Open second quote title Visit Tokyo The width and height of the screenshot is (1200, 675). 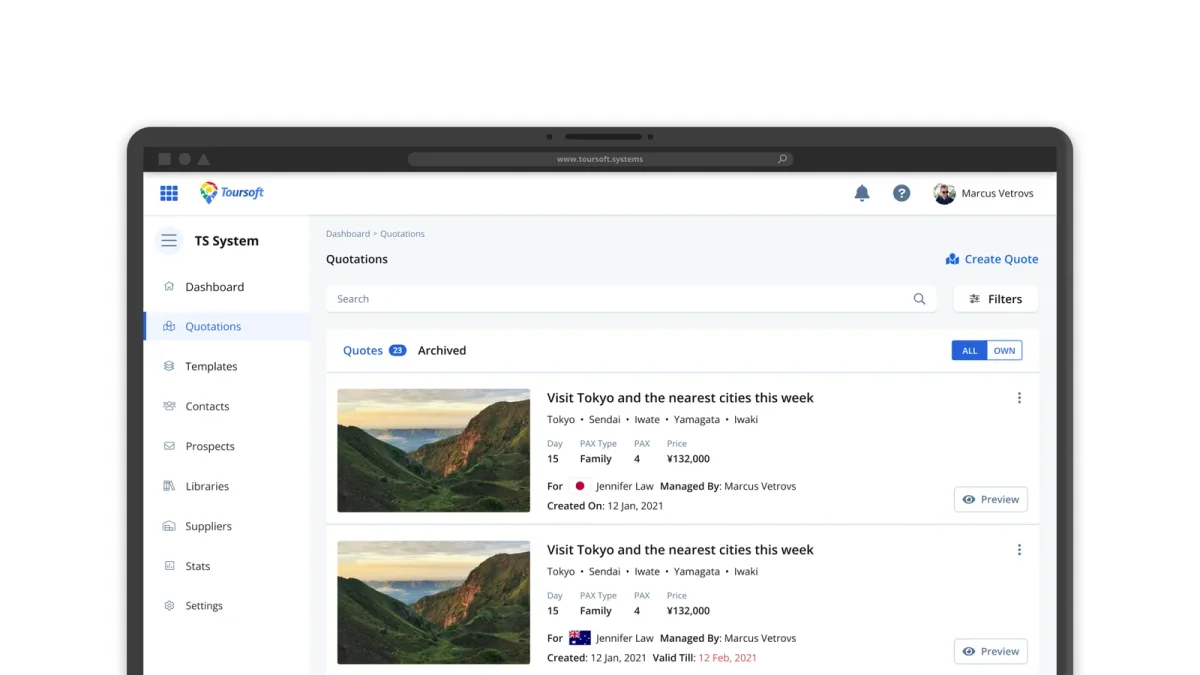(x=680, y=550)
